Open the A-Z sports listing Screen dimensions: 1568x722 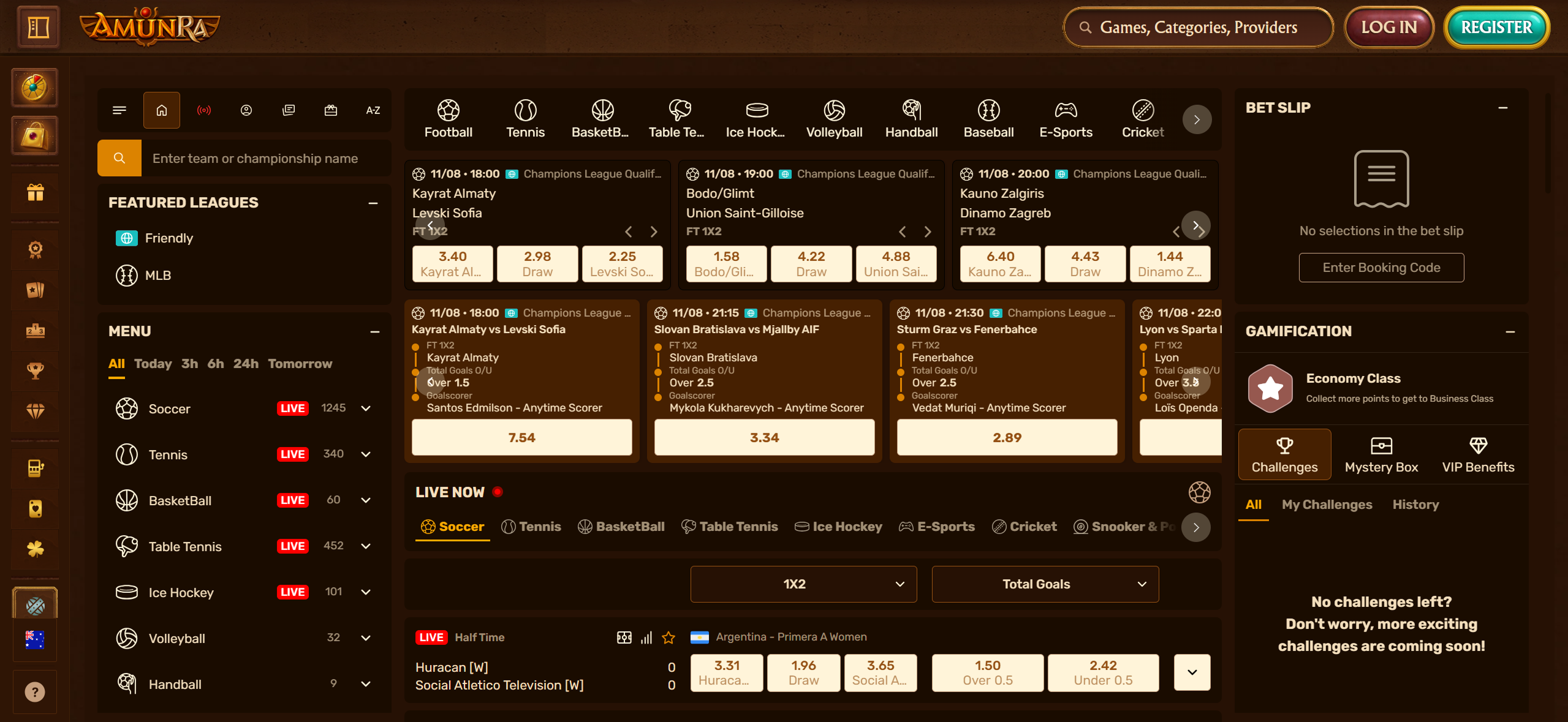pos(373,110)
